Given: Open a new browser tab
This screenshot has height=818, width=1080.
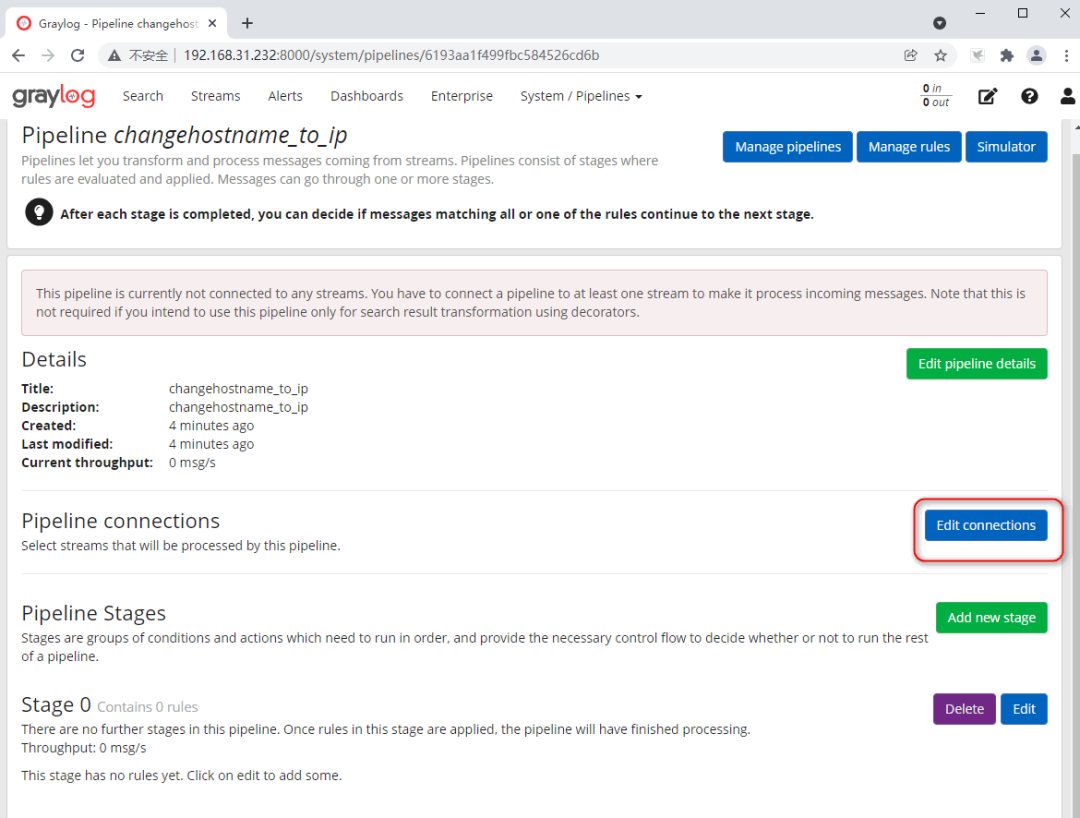Looking at the screenshot, I should 247,23.
